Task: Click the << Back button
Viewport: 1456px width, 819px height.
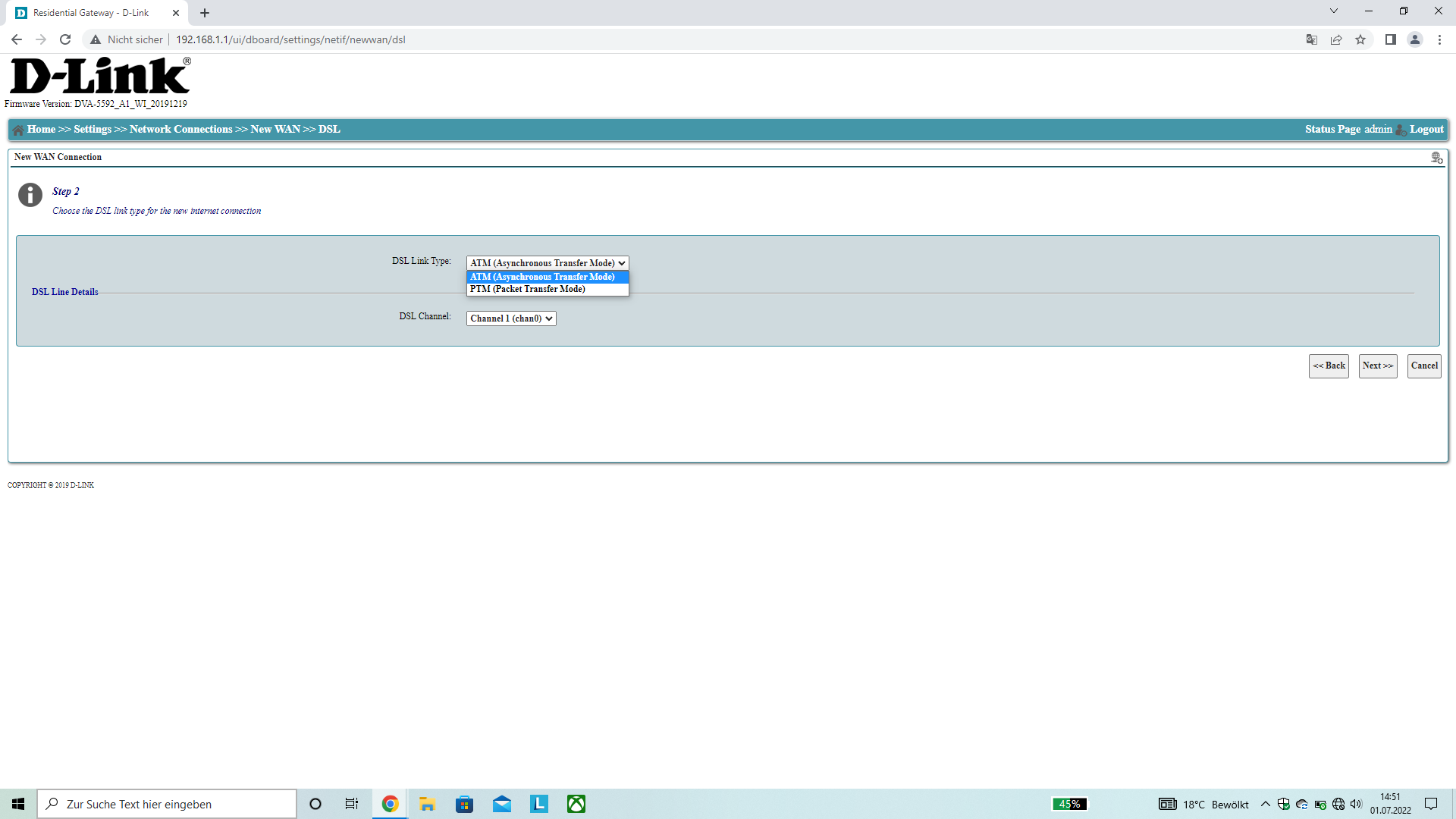Action: 1329,366
